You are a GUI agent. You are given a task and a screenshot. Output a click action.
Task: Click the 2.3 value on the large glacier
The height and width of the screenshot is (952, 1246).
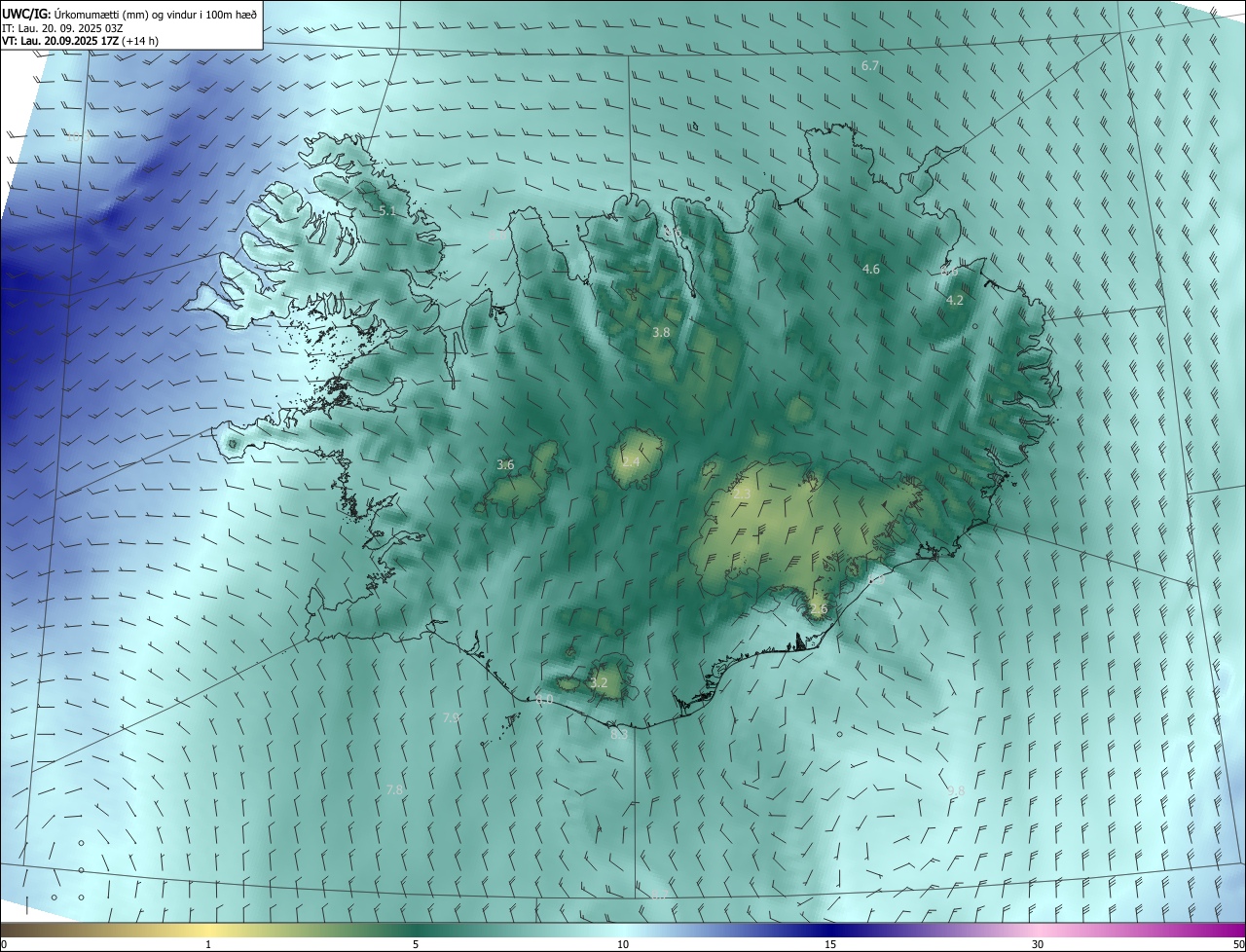tap(742, 494)
